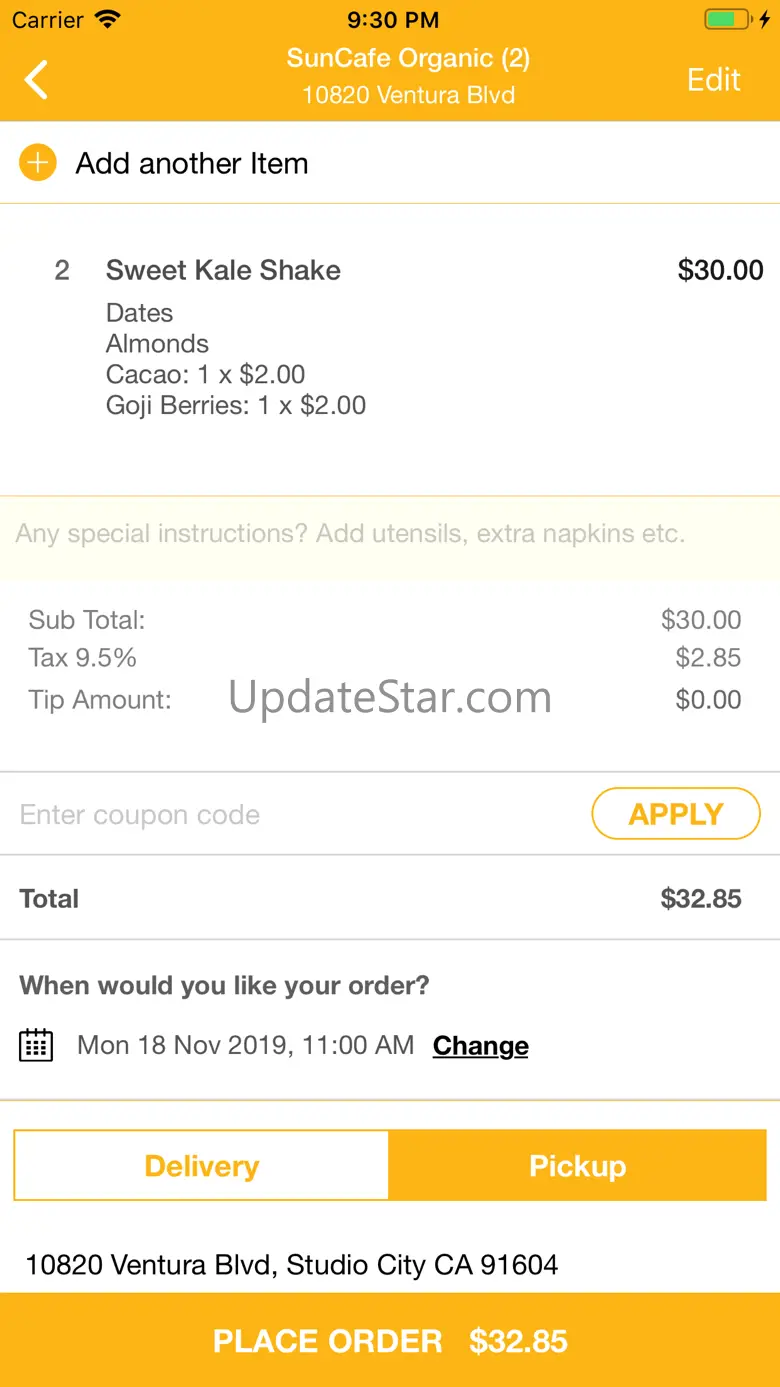The image size is (780, 1387).
Task: Open the calendar icon for order time
Action: coord(36,1045)
